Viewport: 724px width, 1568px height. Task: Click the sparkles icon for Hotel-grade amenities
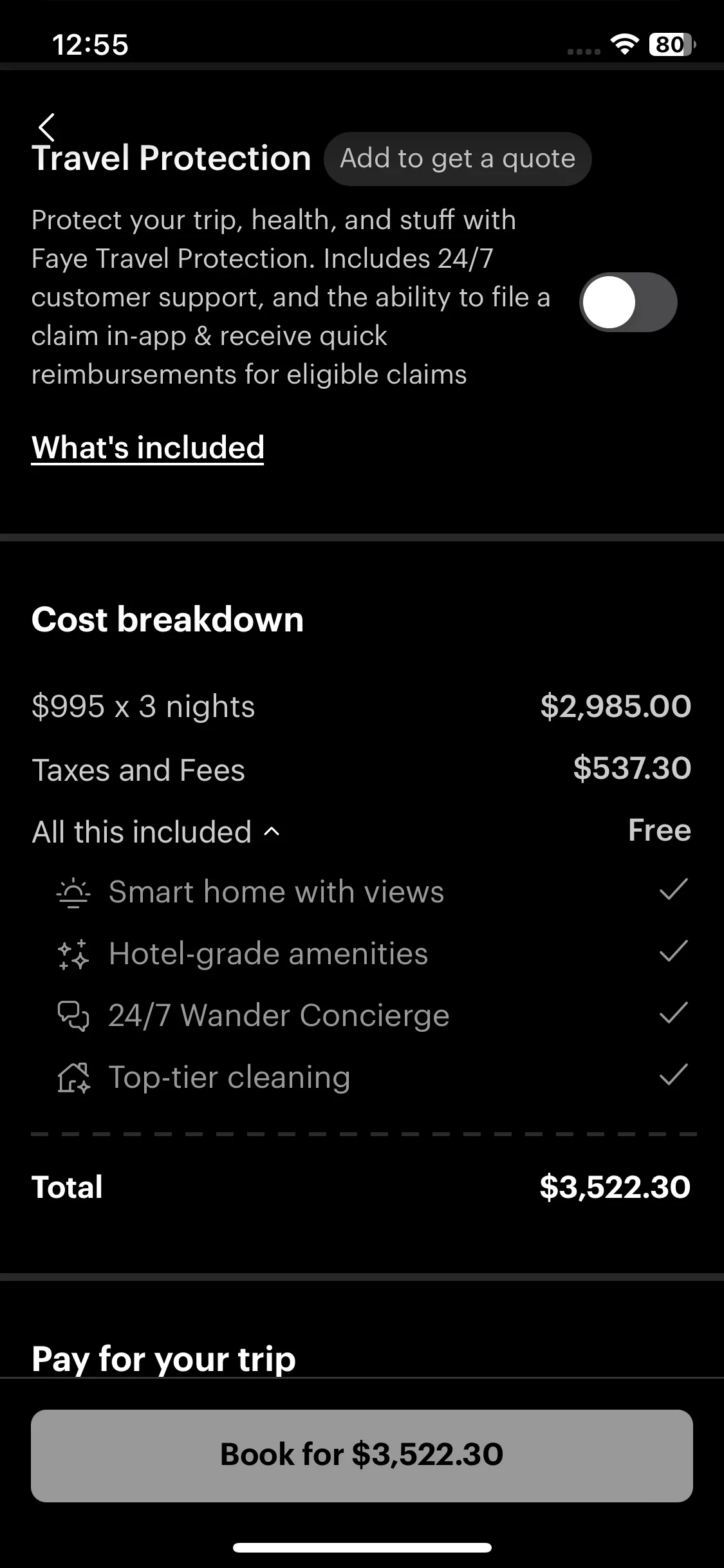tap(73, 954)
